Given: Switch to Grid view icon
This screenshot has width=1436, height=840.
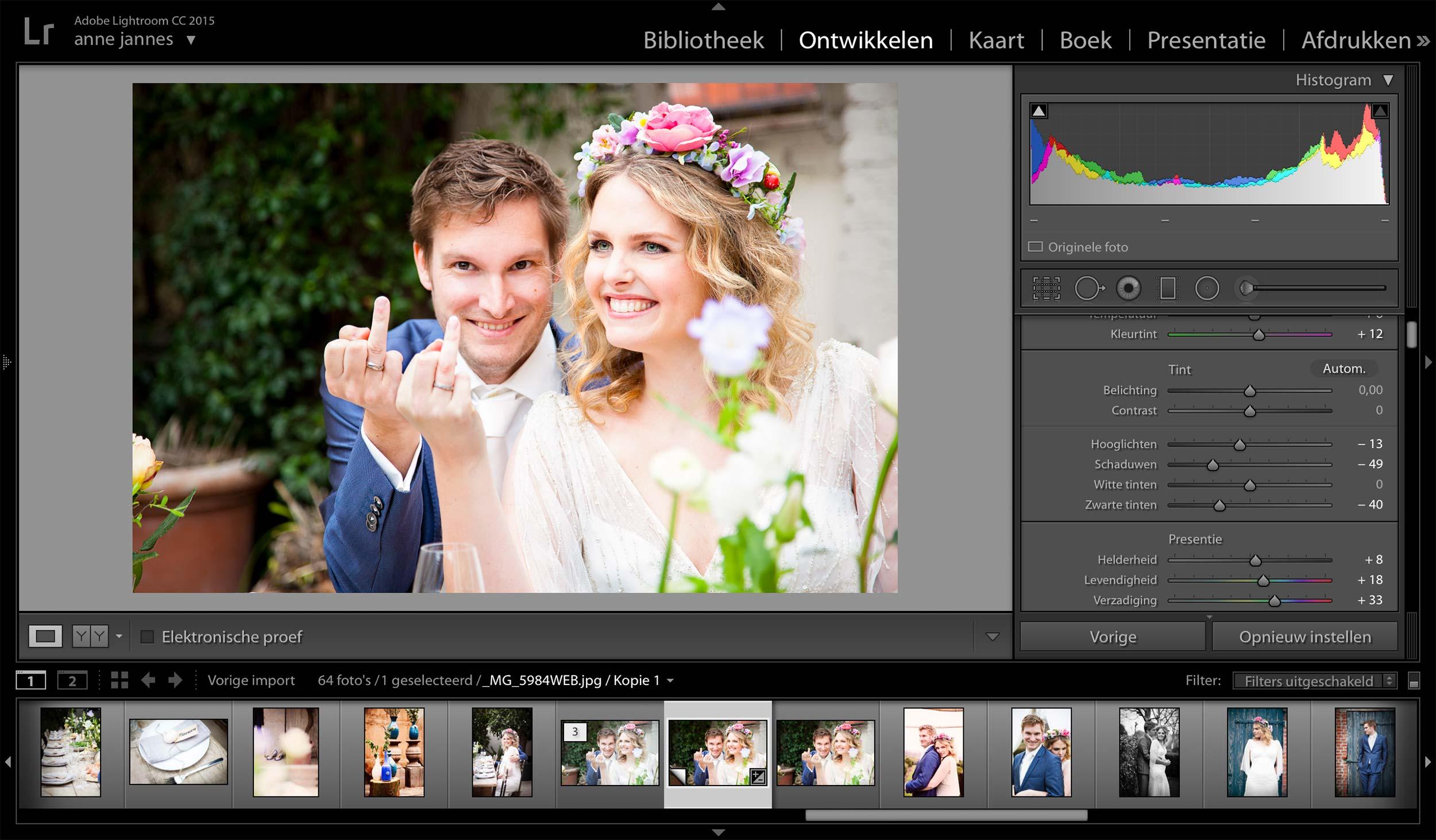Looking at the screenshot, I should point(119,680).
